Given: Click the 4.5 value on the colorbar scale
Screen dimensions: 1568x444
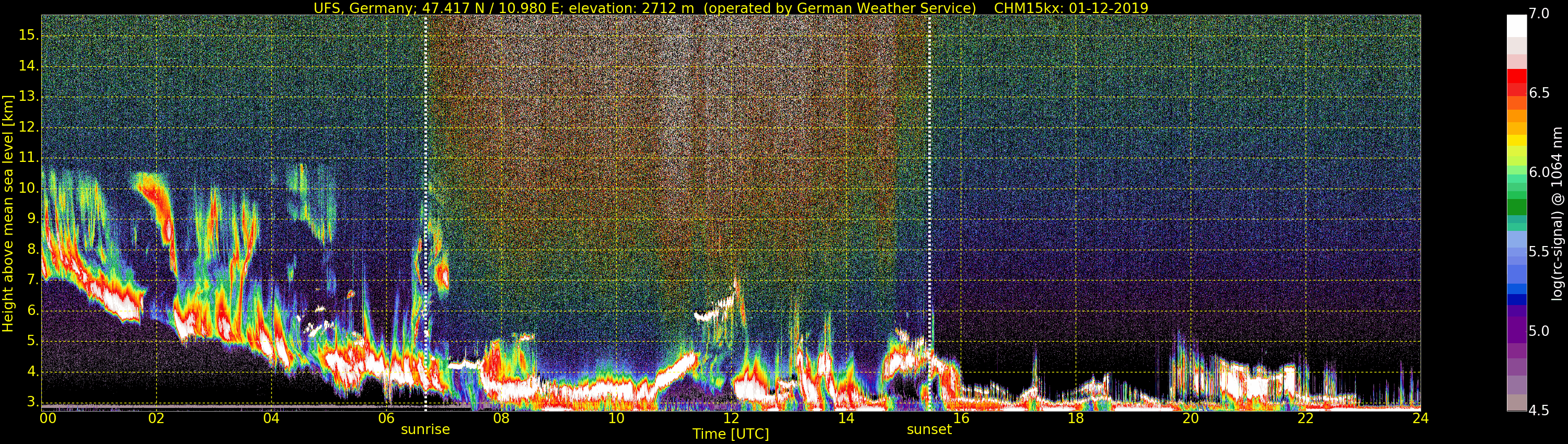Looking at the screenshot, I should [1539, 411].
